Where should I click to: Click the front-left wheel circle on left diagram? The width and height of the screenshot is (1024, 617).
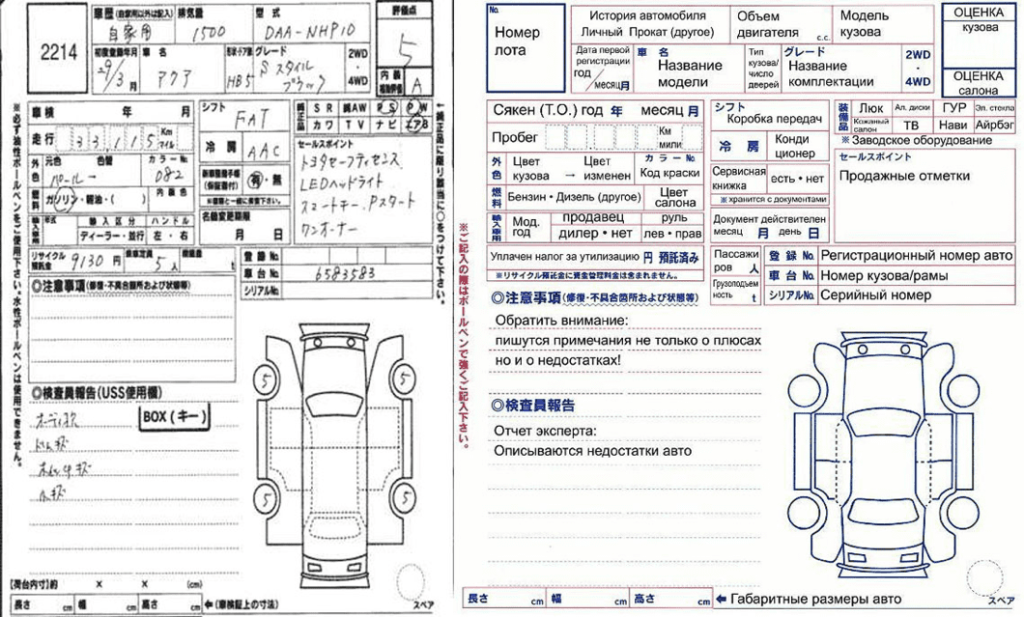(x=266, y=380)
